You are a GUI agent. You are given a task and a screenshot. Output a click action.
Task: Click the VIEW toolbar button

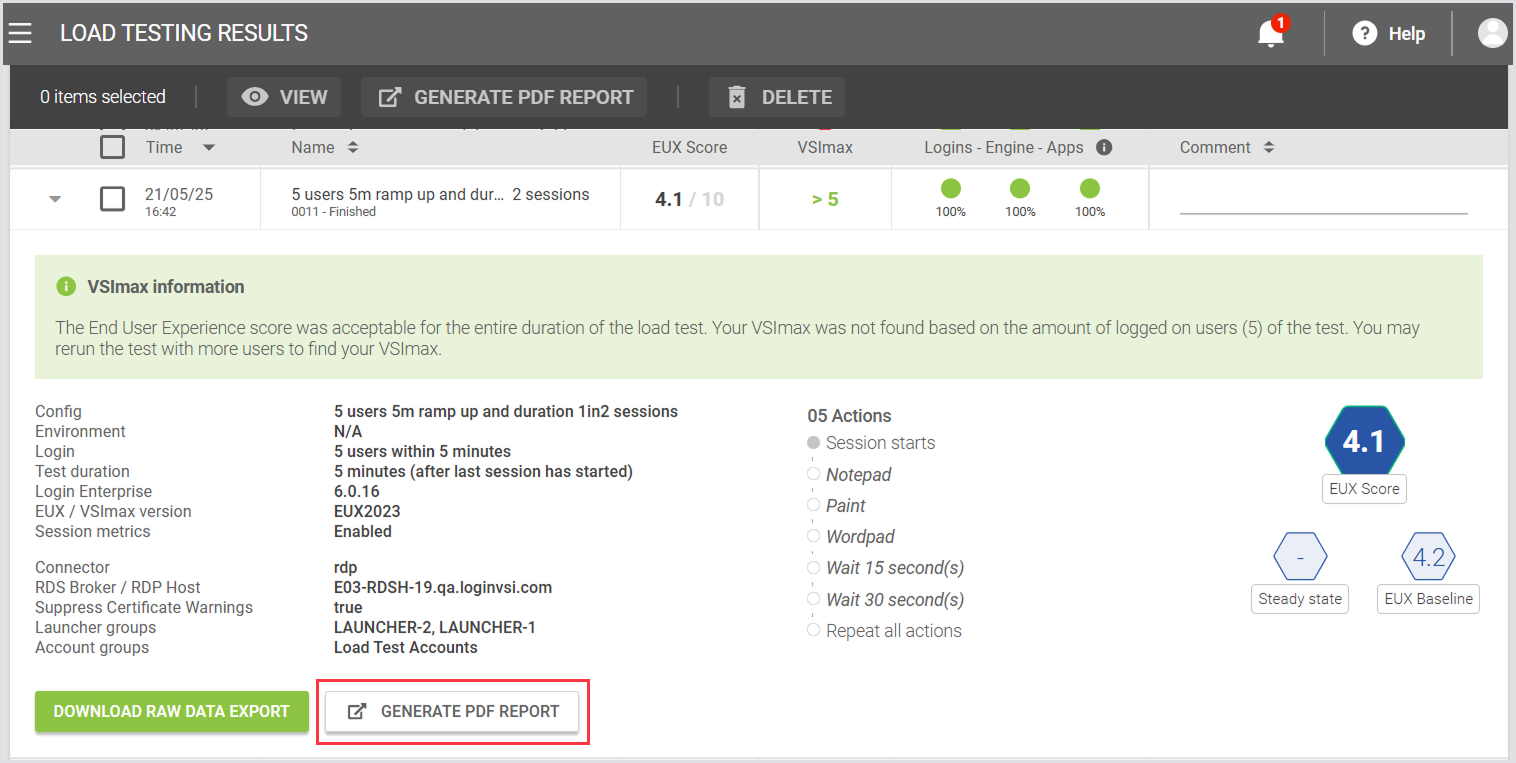[x=284, y=97]
